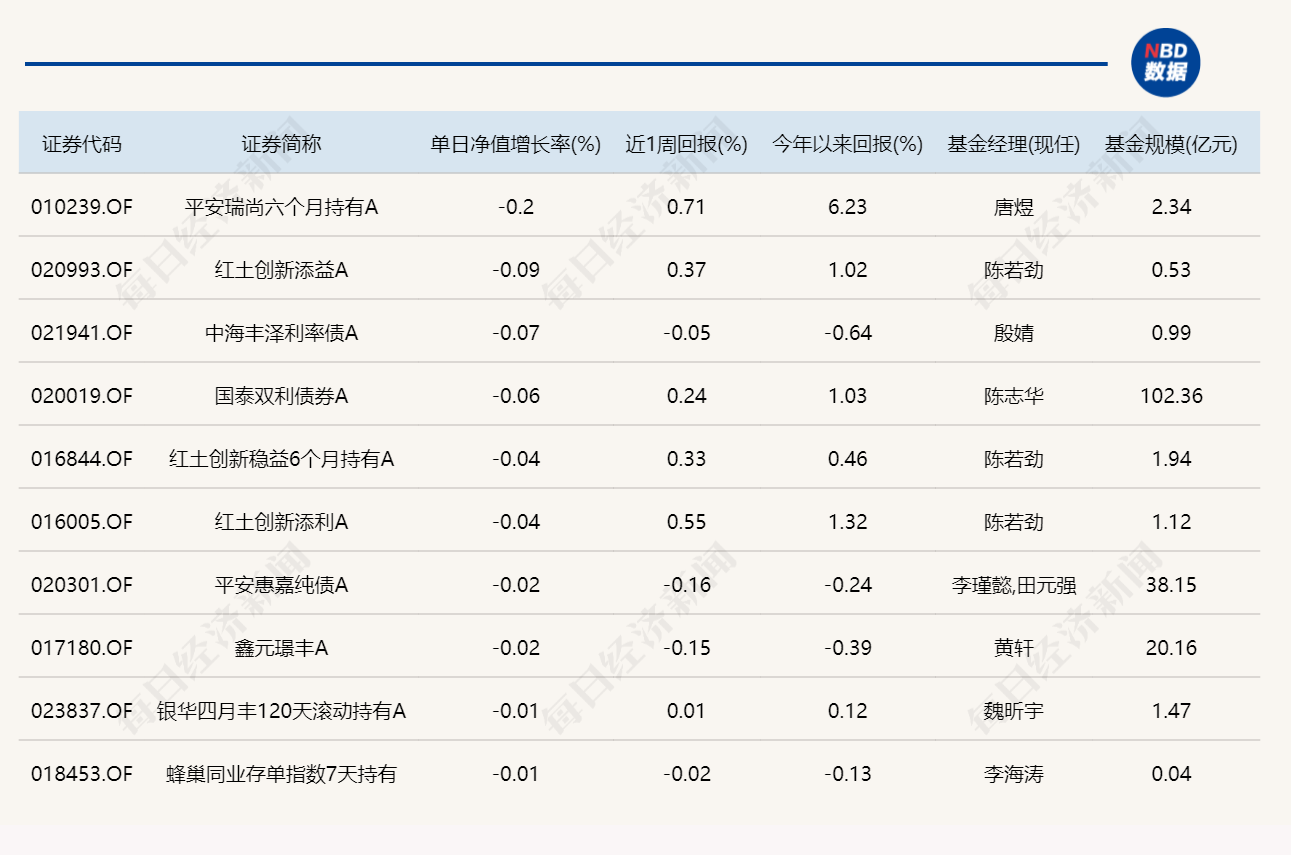
Task: Click the 基金规模(亿元) column header
Action: coord(1171,144)
